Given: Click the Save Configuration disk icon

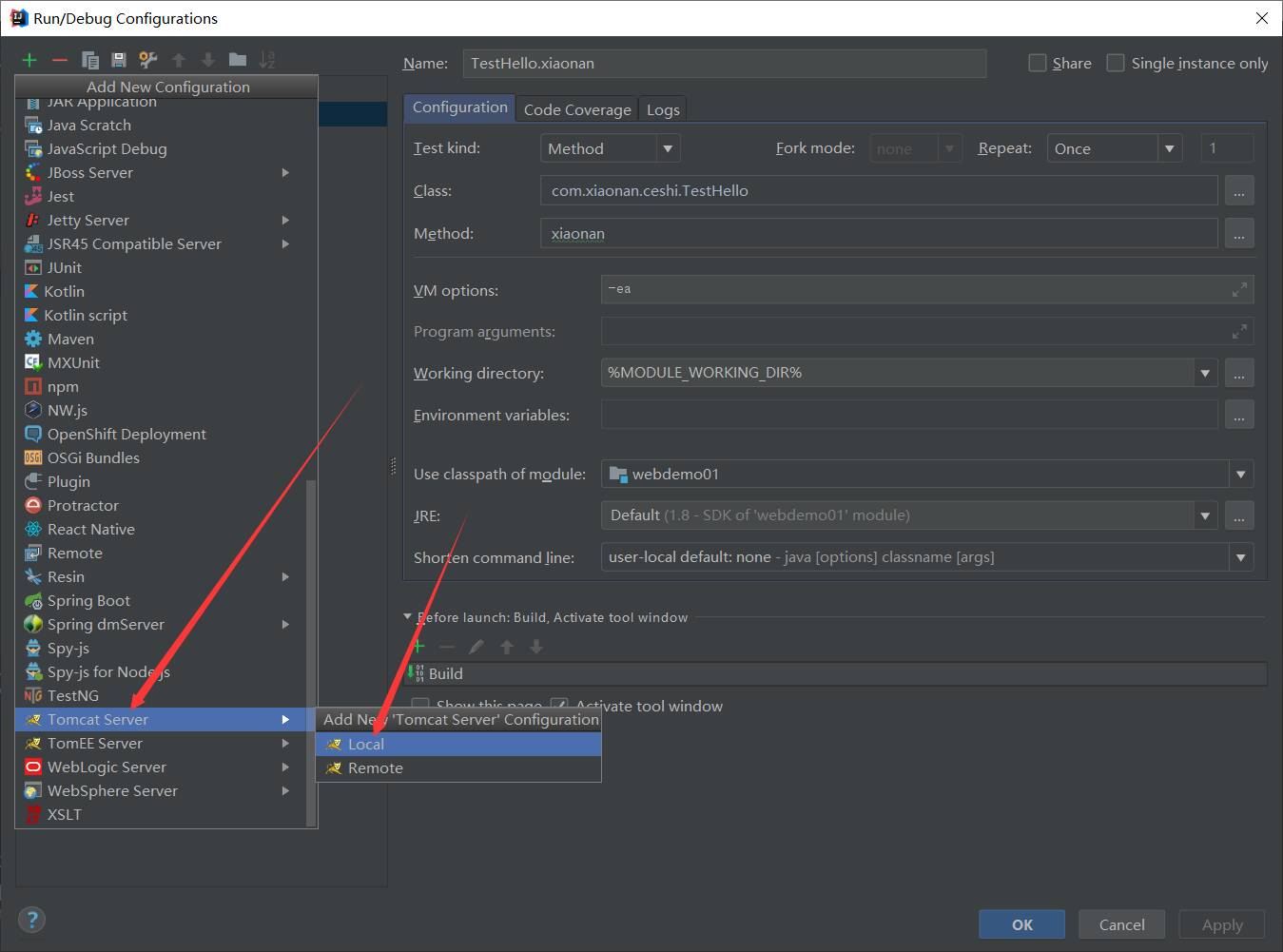Looking at the screenshot, I should click(119, 60).
